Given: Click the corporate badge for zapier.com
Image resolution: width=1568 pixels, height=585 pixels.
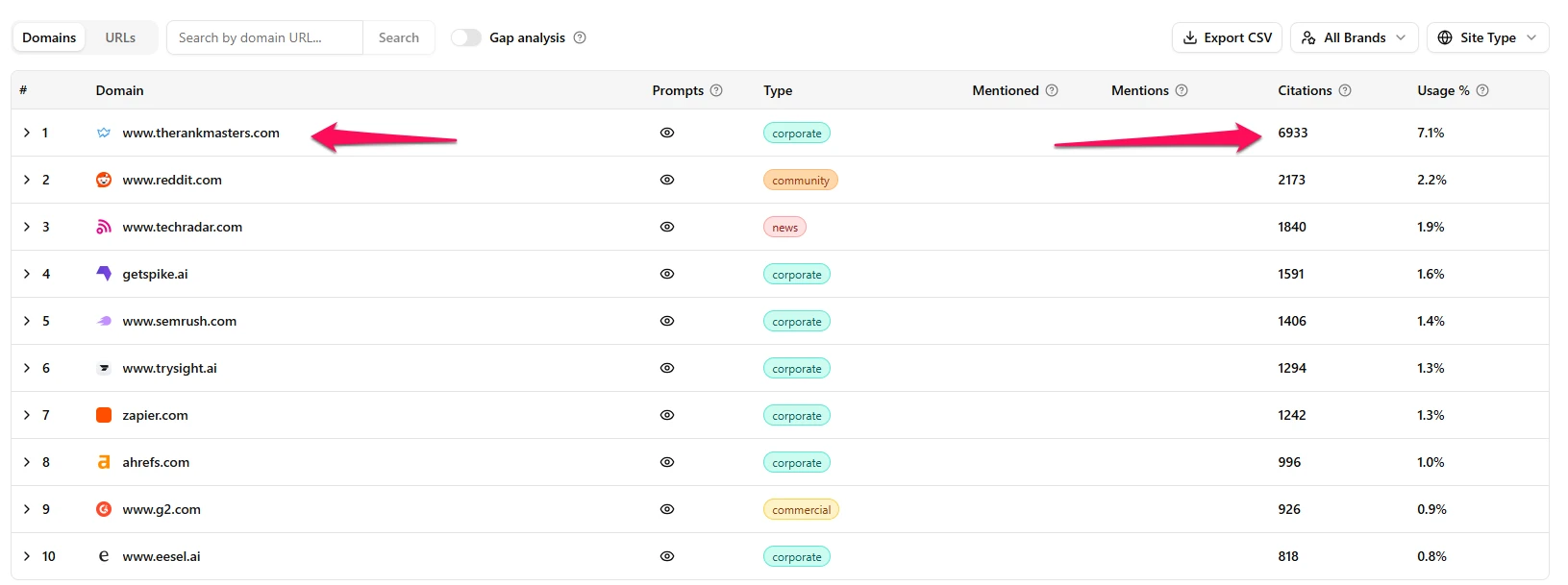Looking at the screenshot, I should (x=797, y=415).
